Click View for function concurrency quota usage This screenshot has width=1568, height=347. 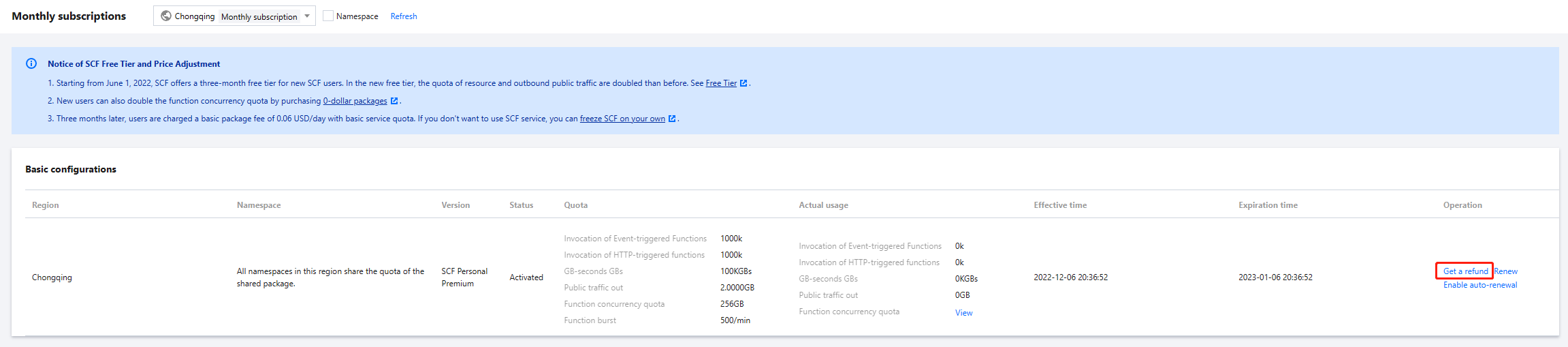click(x=963, y=313)
